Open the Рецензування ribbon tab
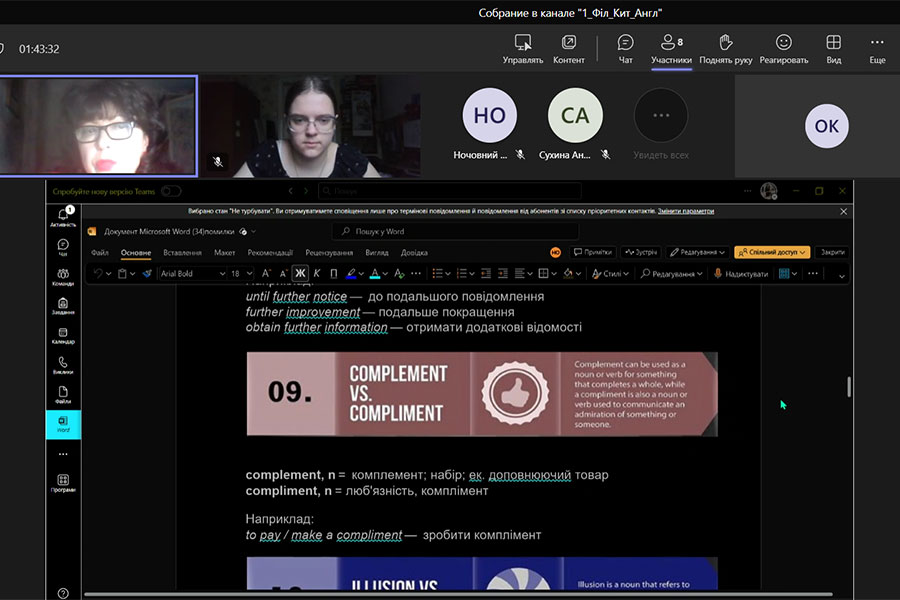The height and width of the screenshot is (600, 900). (329, 253)
